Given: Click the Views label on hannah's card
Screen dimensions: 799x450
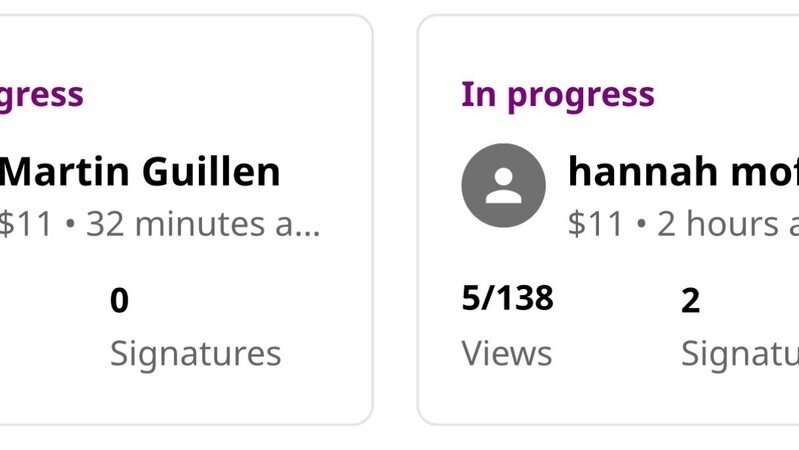Looking at the screenshot, I should 506,353.
